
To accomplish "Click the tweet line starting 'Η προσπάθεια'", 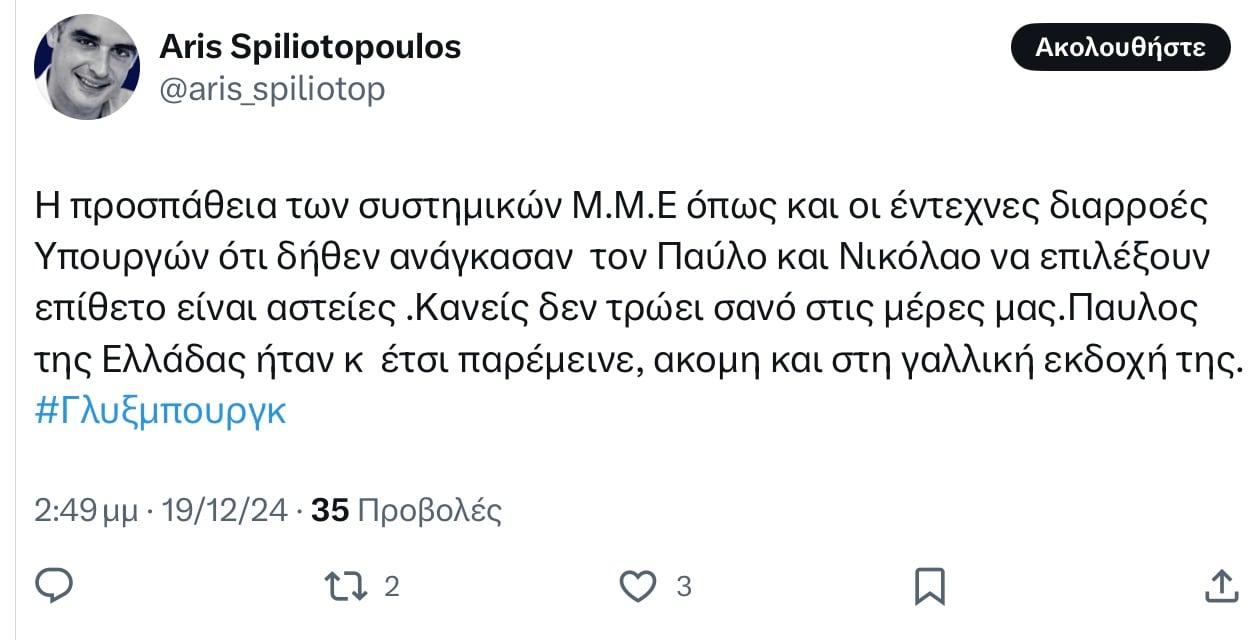I will (620, 208).
